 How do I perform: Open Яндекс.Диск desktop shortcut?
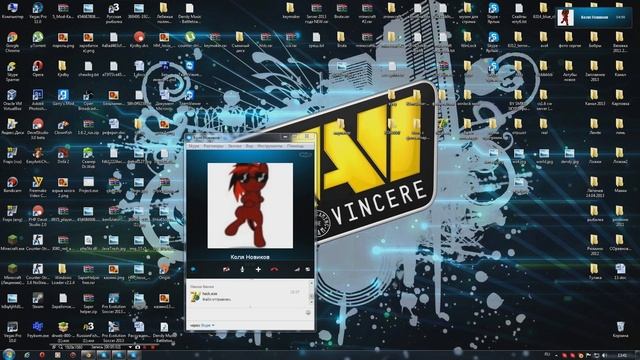[12, 127]
